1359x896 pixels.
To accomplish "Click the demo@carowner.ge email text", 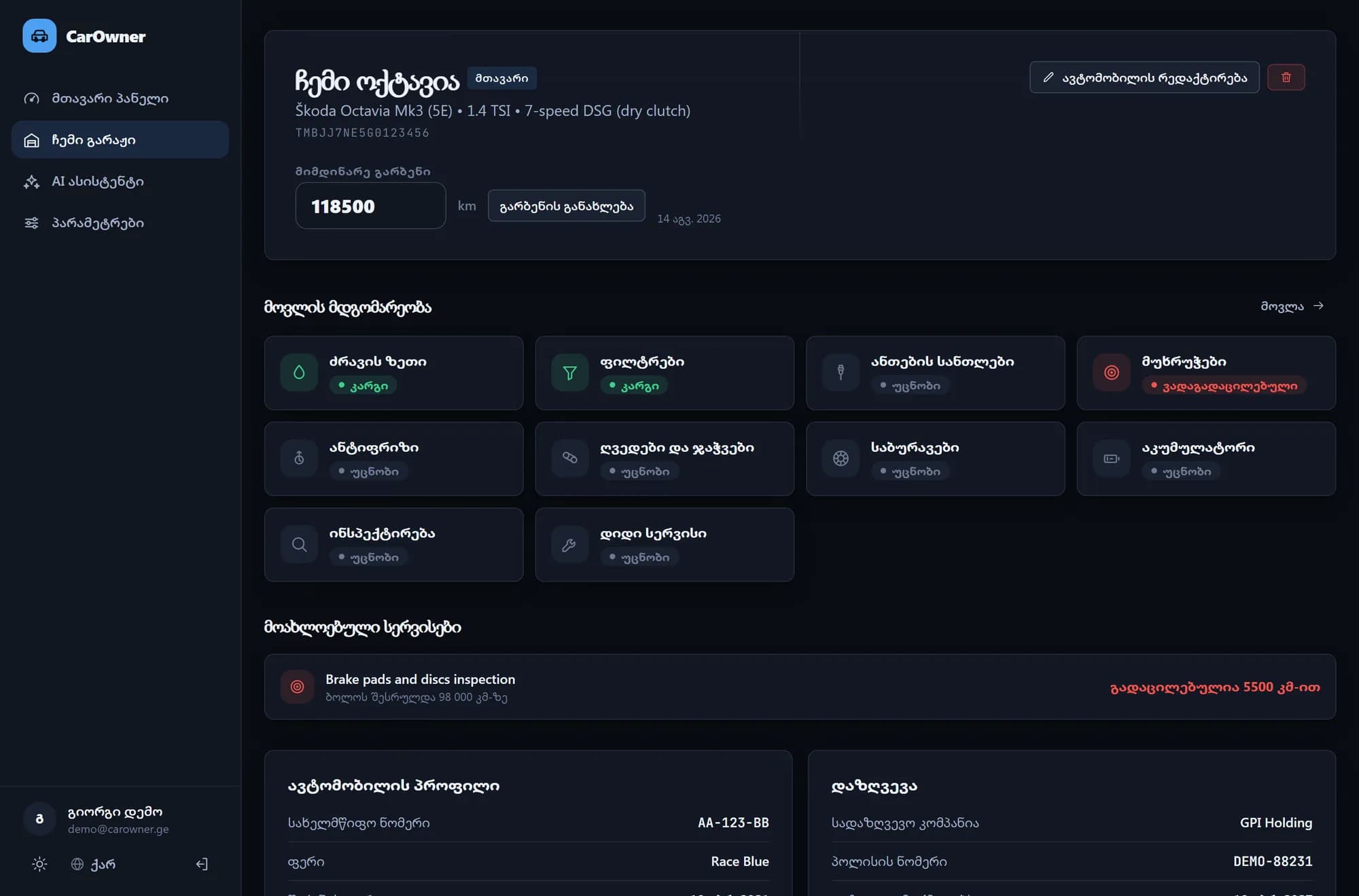I will pos(118,829).
